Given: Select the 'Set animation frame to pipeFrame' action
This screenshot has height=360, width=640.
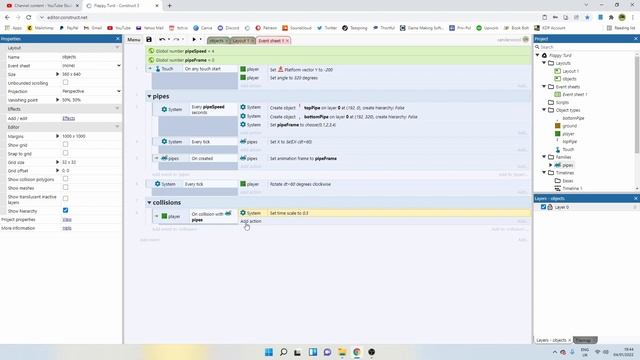Looking at the screenshot, I should 303,158.
